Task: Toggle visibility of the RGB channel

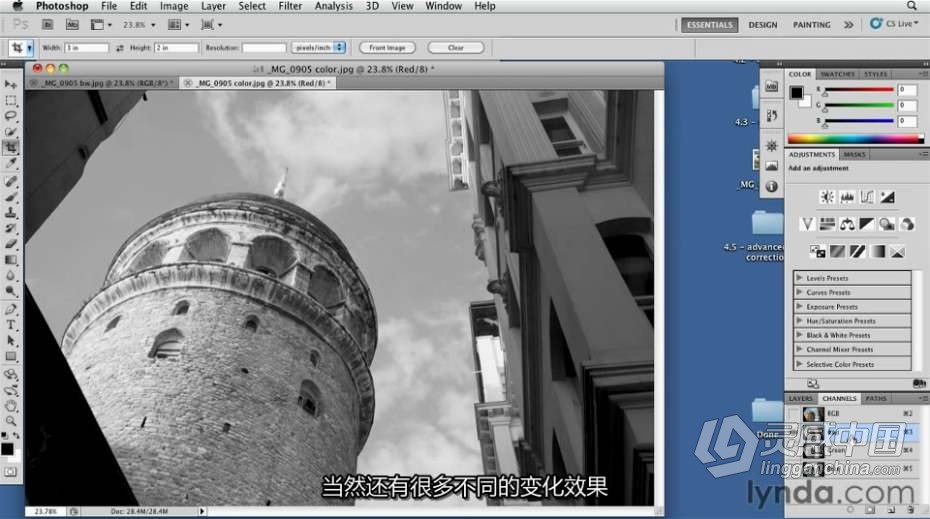Action: pyautogui.click(x=794, y=413)
